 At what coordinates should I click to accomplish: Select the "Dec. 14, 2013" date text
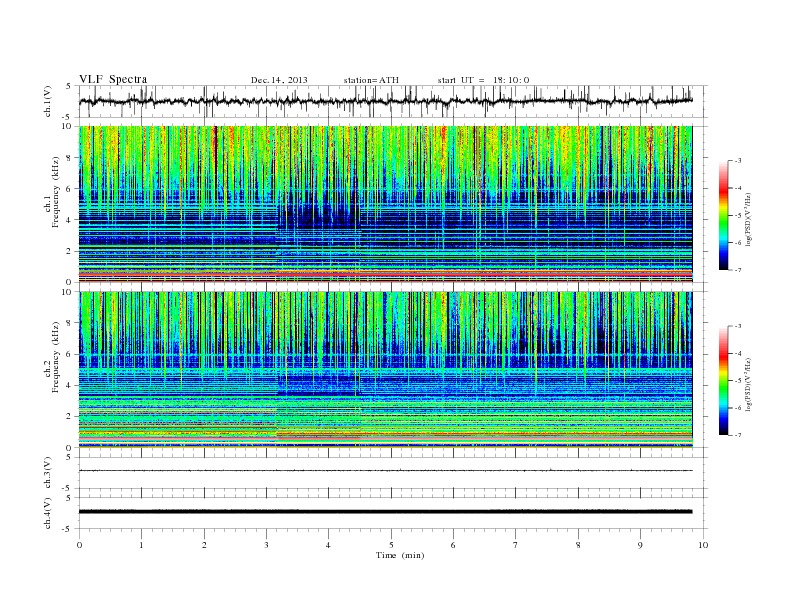[x=279, y=80]
